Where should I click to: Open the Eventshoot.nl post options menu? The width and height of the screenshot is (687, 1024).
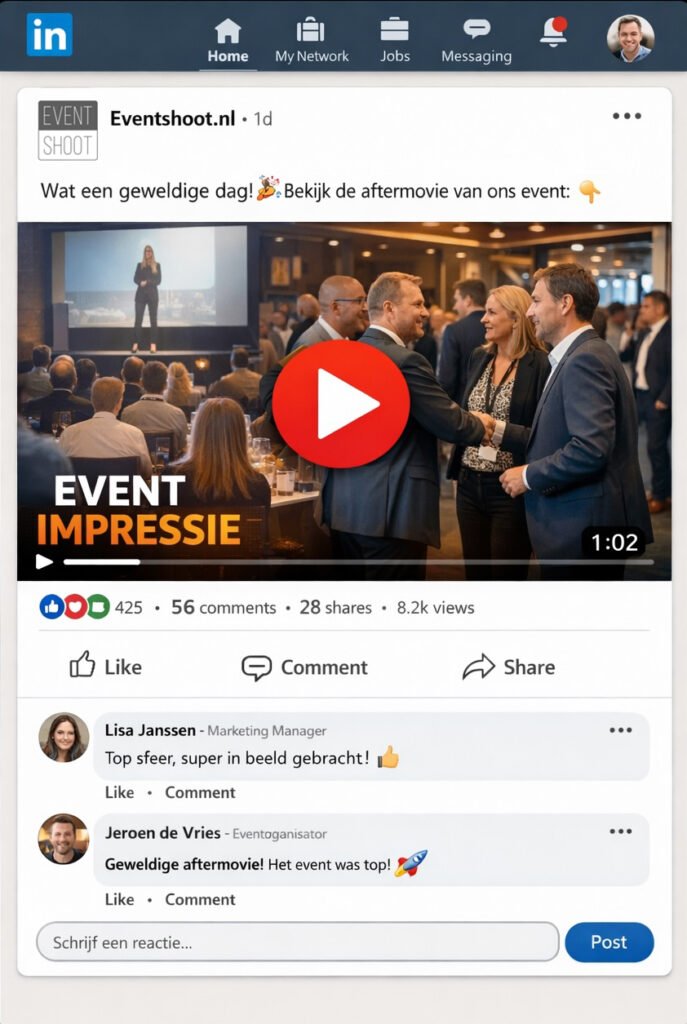(x=627, y=116)
